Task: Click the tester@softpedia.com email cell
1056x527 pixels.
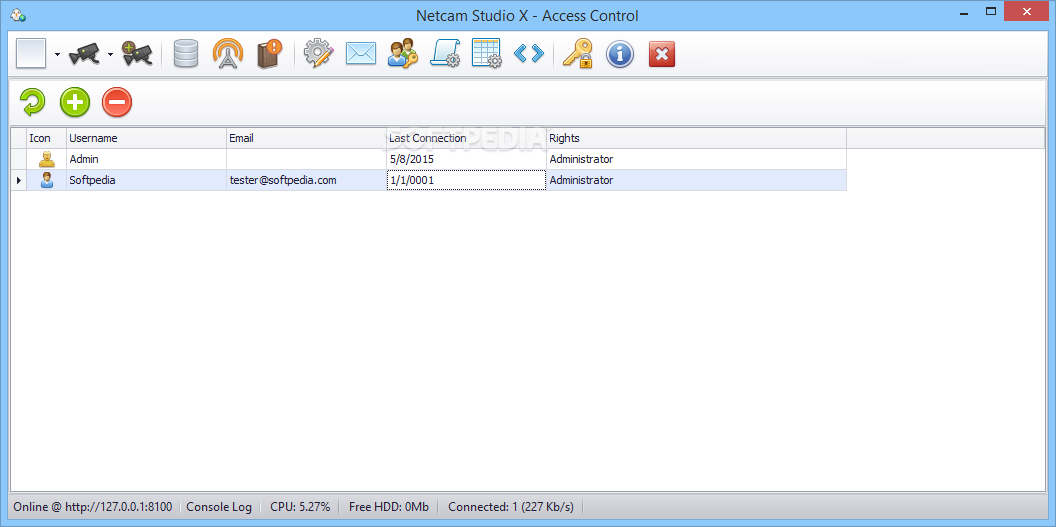Action: (306, 180)
